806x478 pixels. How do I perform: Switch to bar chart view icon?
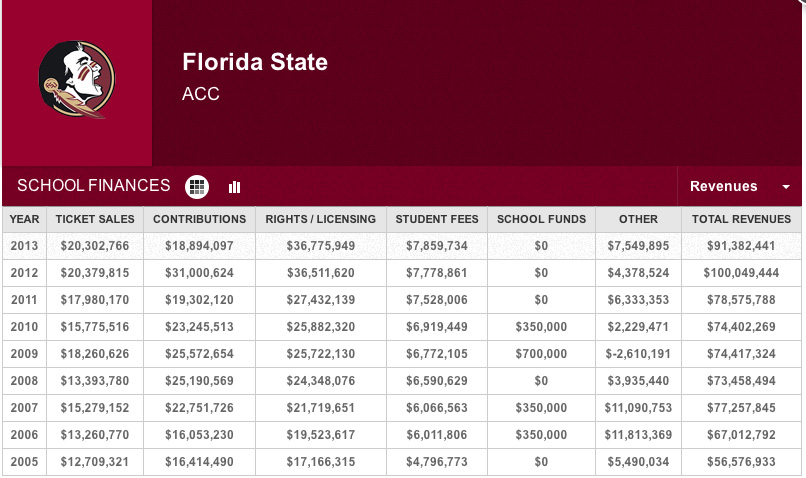(x=235, y=187)
